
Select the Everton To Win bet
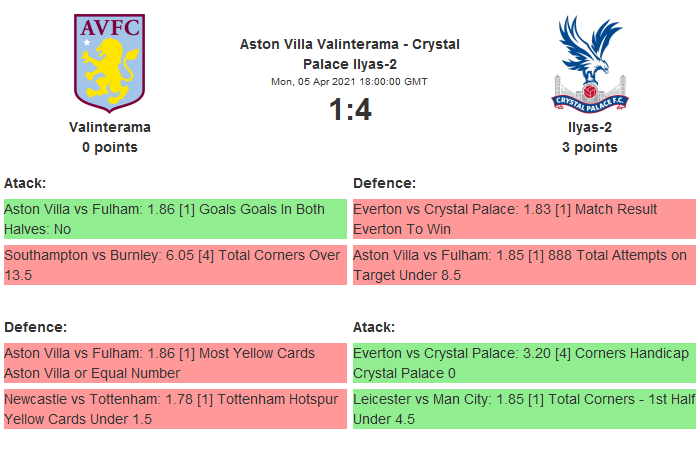[x=523, y=219]
